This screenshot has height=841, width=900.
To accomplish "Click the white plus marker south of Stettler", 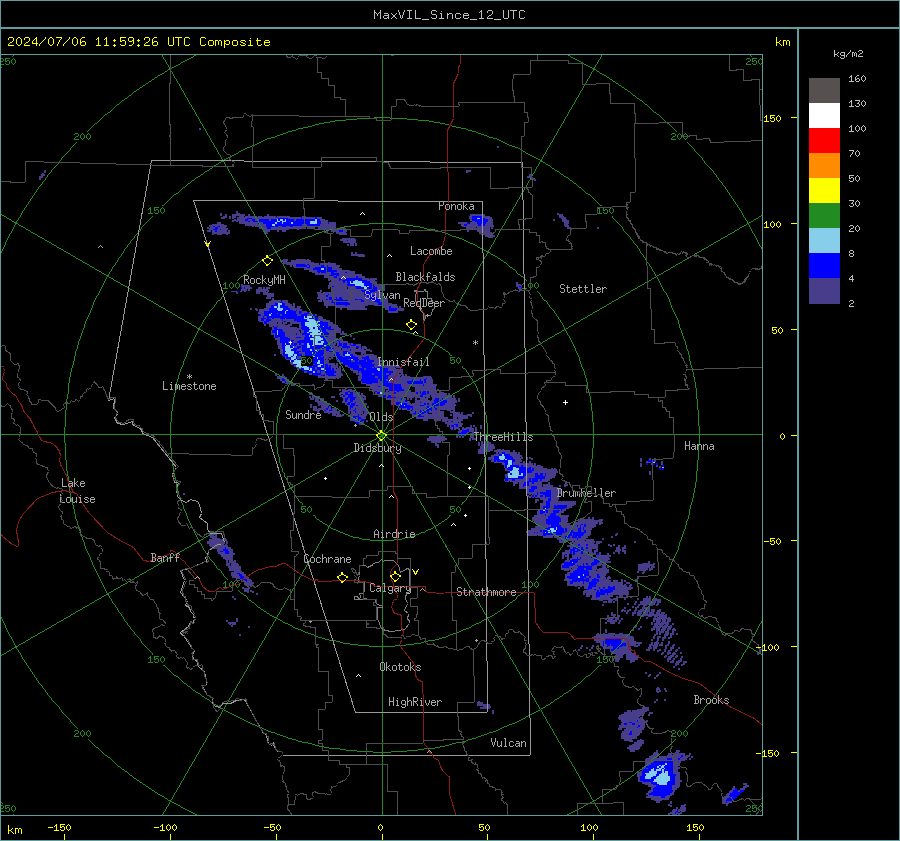I will pyautogui.click(x=565, y=402).
